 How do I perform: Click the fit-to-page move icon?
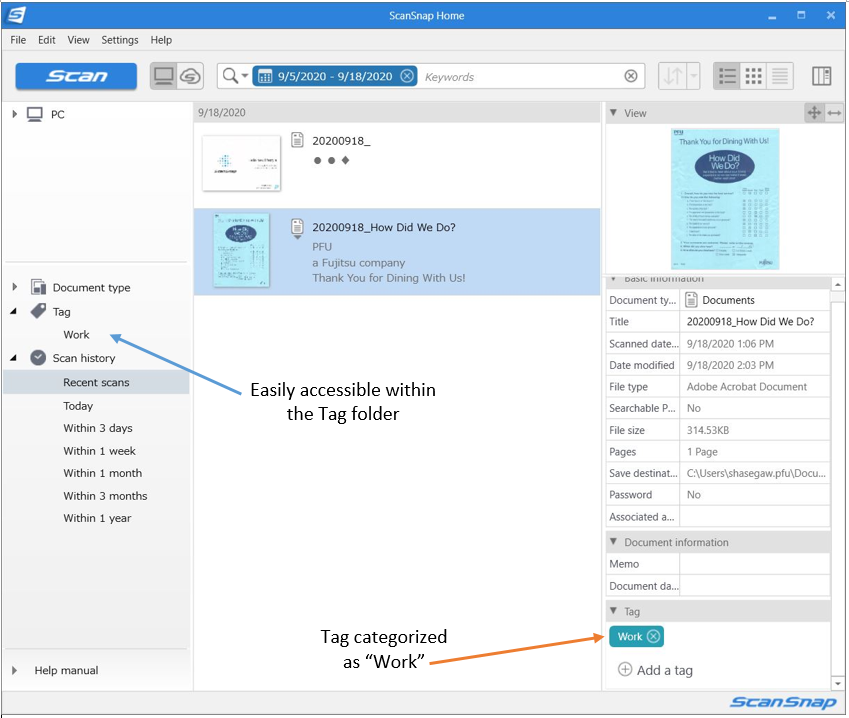tap(814, 113)
